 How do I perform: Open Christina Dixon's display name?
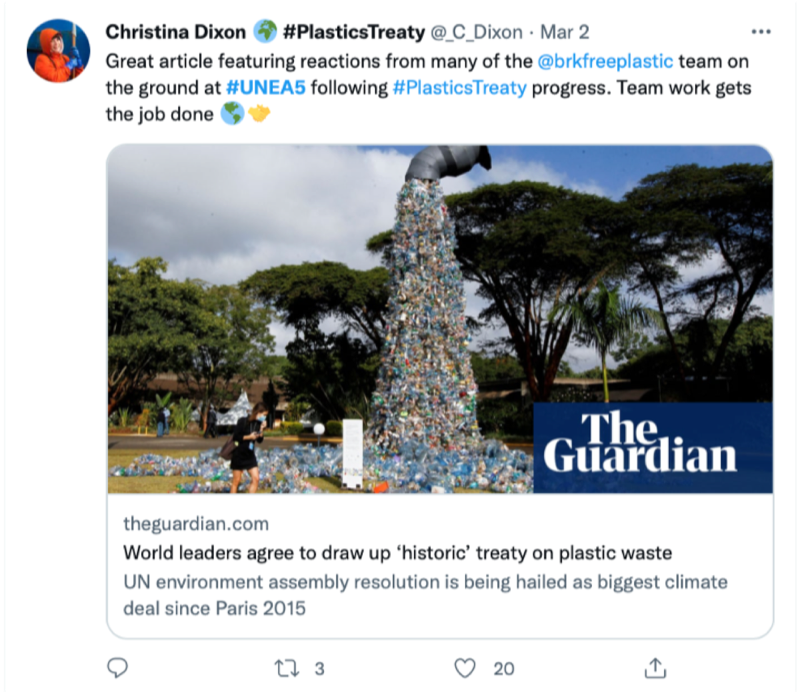[x=176, y=33]
